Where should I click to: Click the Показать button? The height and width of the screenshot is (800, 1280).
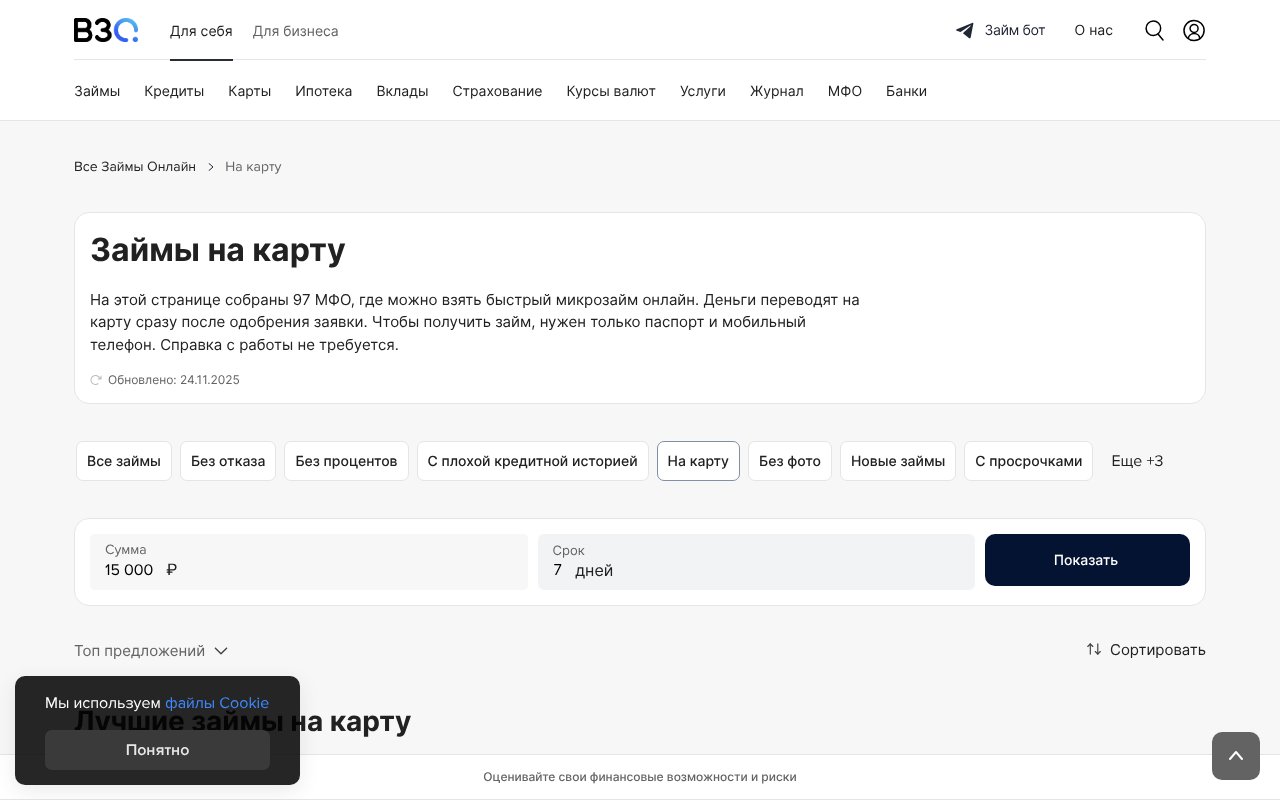1086,560
